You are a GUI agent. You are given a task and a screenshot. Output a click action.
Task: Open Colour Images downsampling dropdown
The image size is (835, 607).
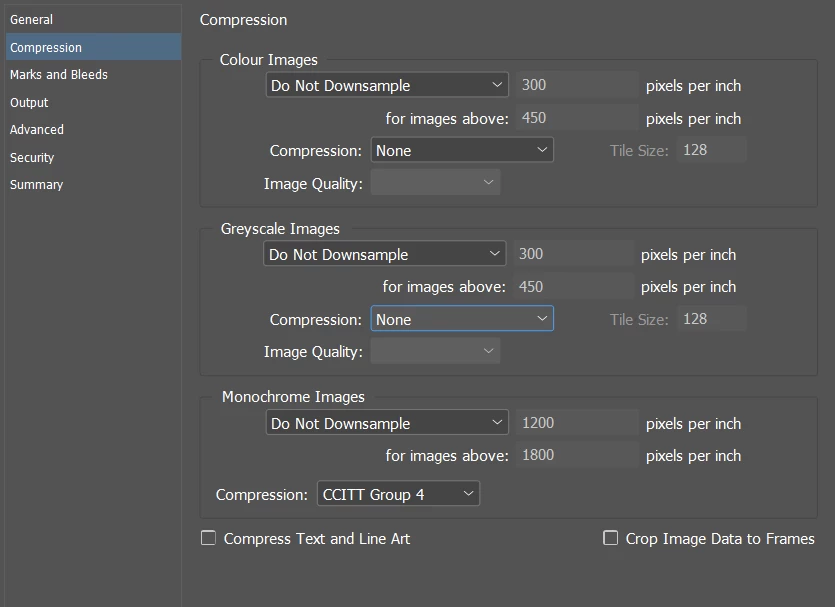pyautogui.click(x=387, y=86)
